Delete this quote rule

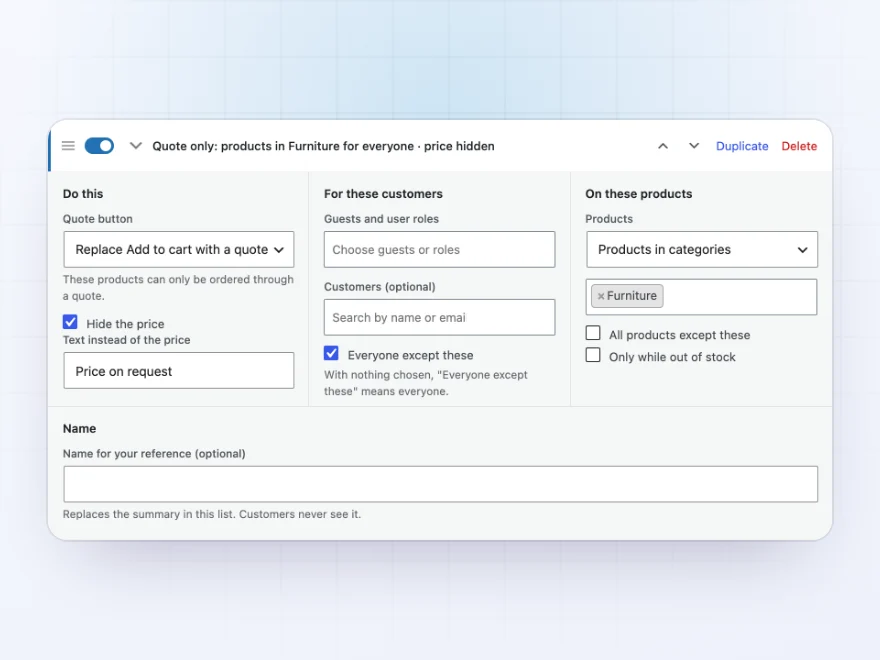799,146
